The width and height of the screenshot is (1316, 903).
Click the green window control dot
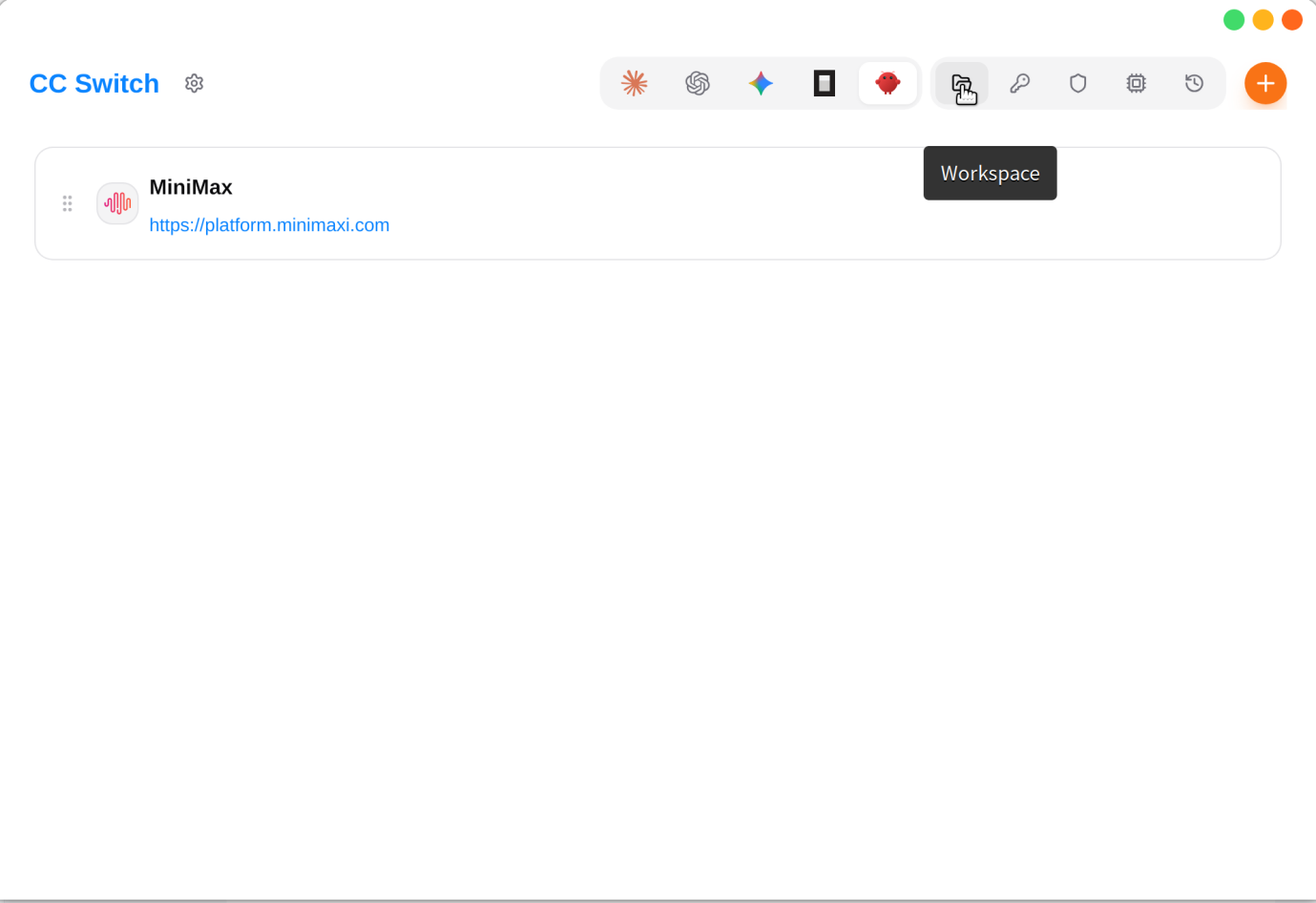coord(1234,20)
